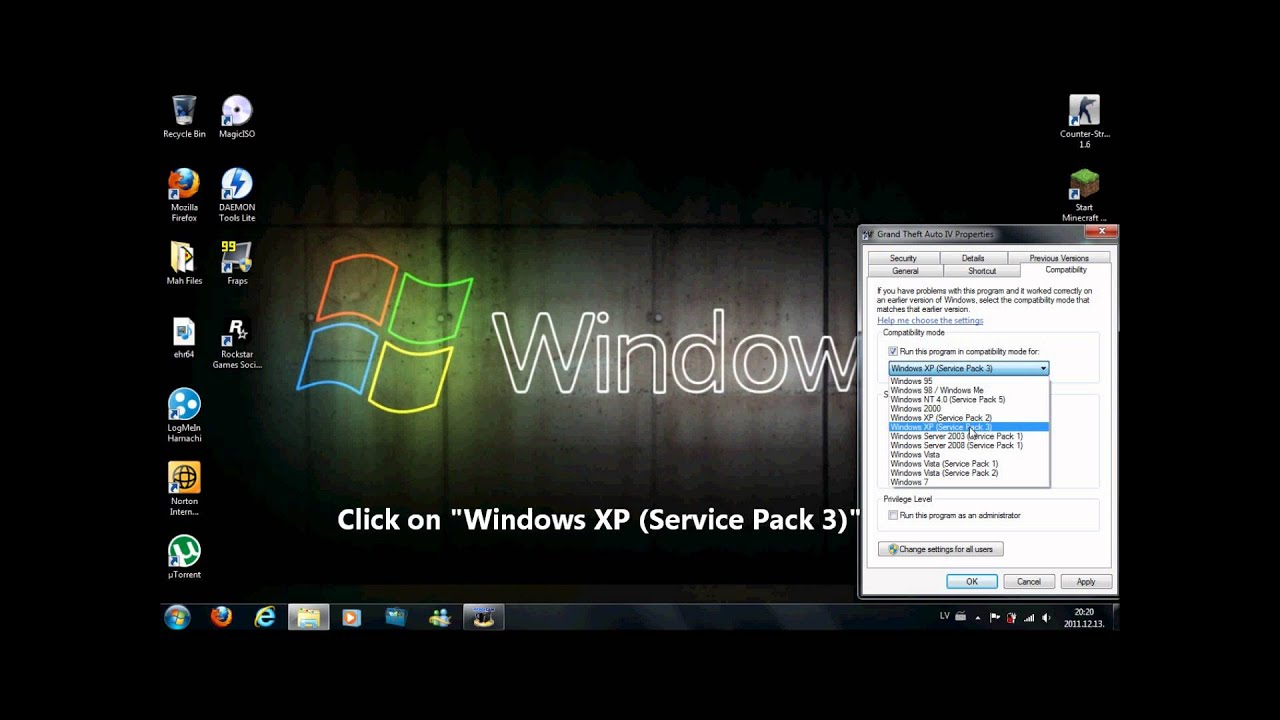Select the ehr64 file icon
Image resolution: width=1280 pixels, height=720 pixels.
pyautogui.click(x=184, y=338)
